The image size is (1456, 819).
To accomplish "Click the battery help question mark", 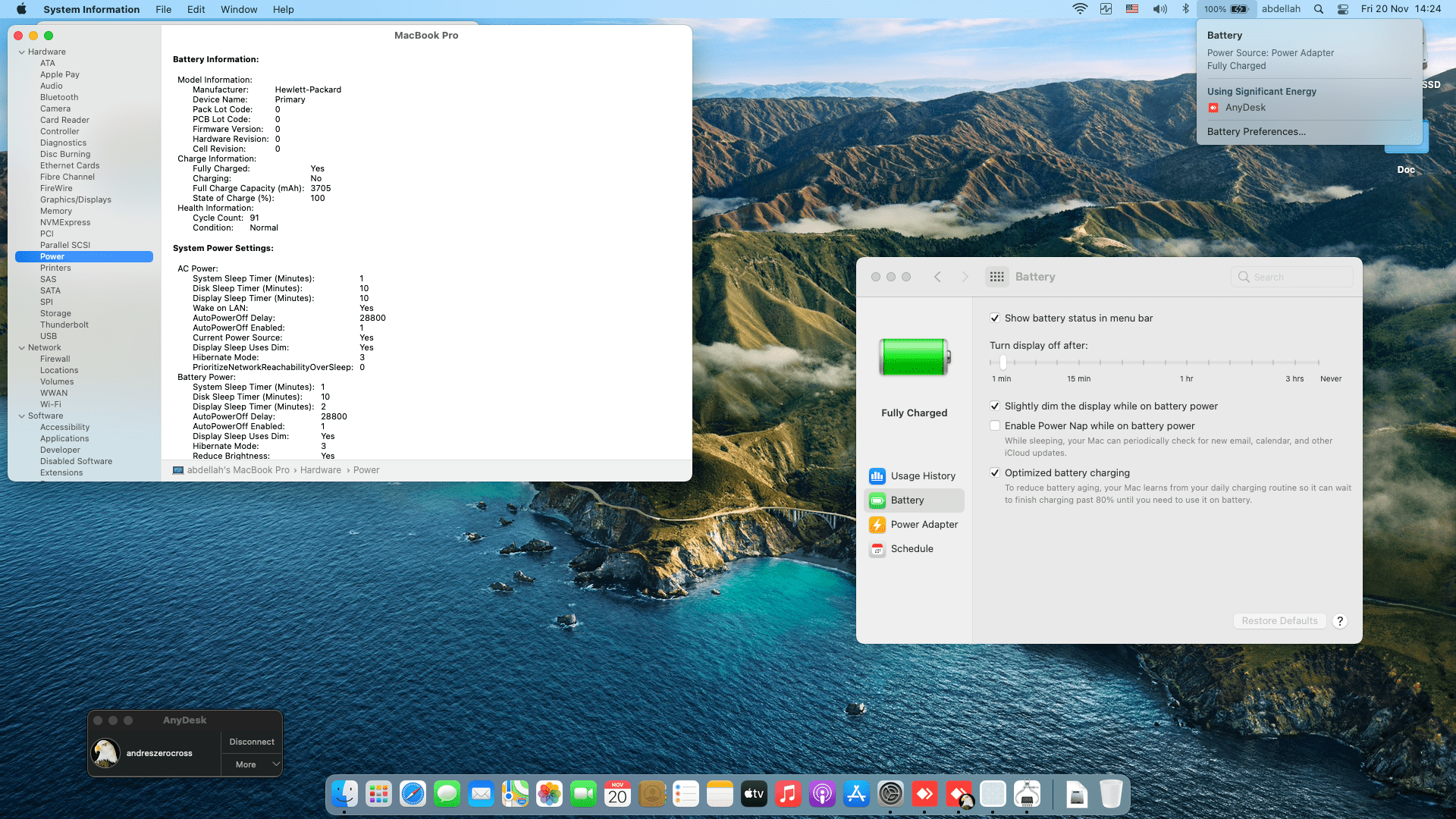I will (1340, 621).
